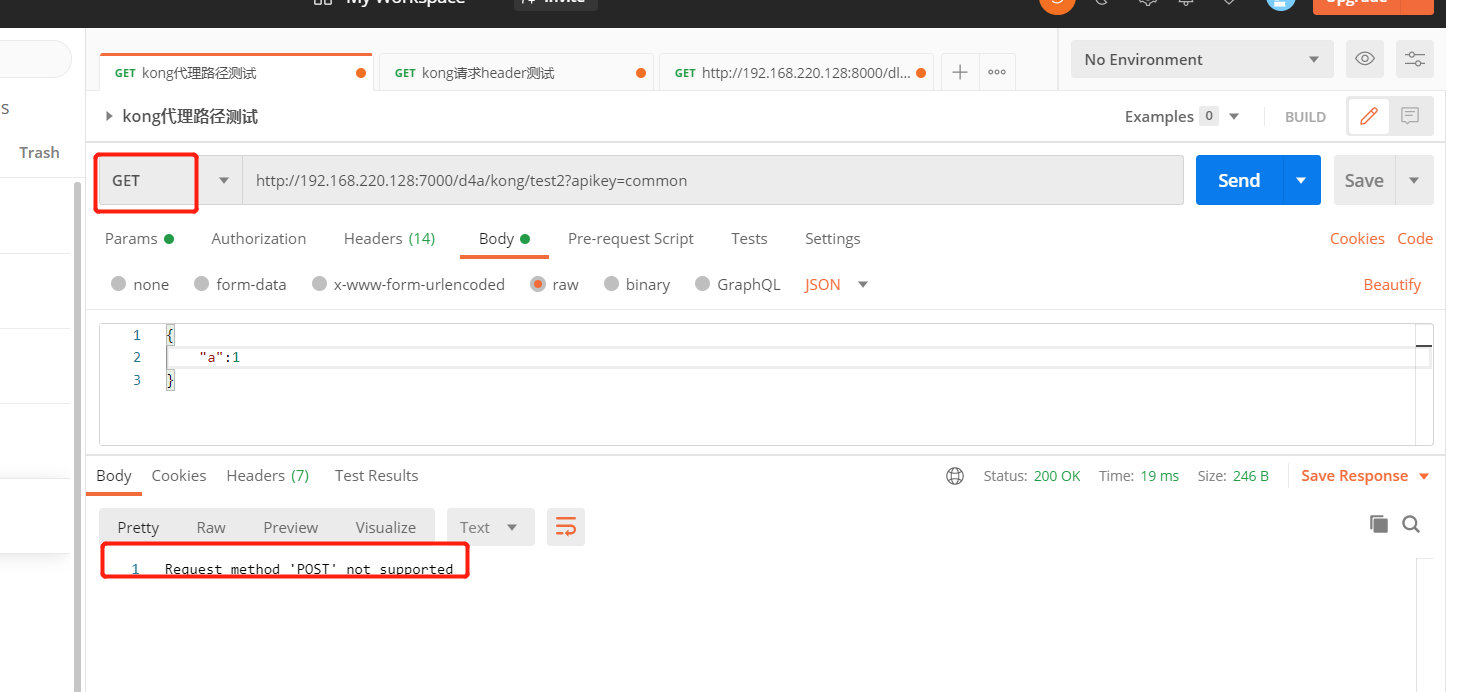The height and width of the screenshot is (692, 1465).
Task: Open the No Environment dropdown
Action: 1202,59
